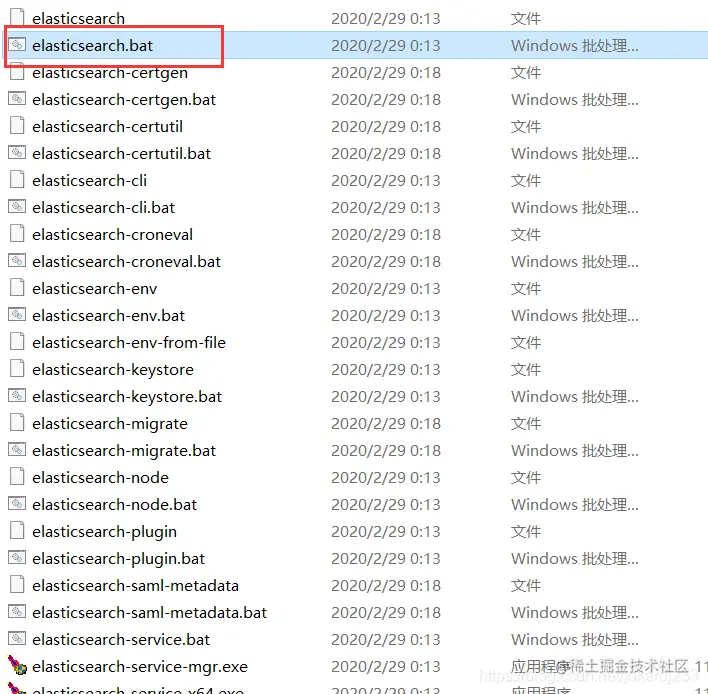
Task: Click the elasticsearch-migrate.bat batch icon
Action: [x=17, y=450]
